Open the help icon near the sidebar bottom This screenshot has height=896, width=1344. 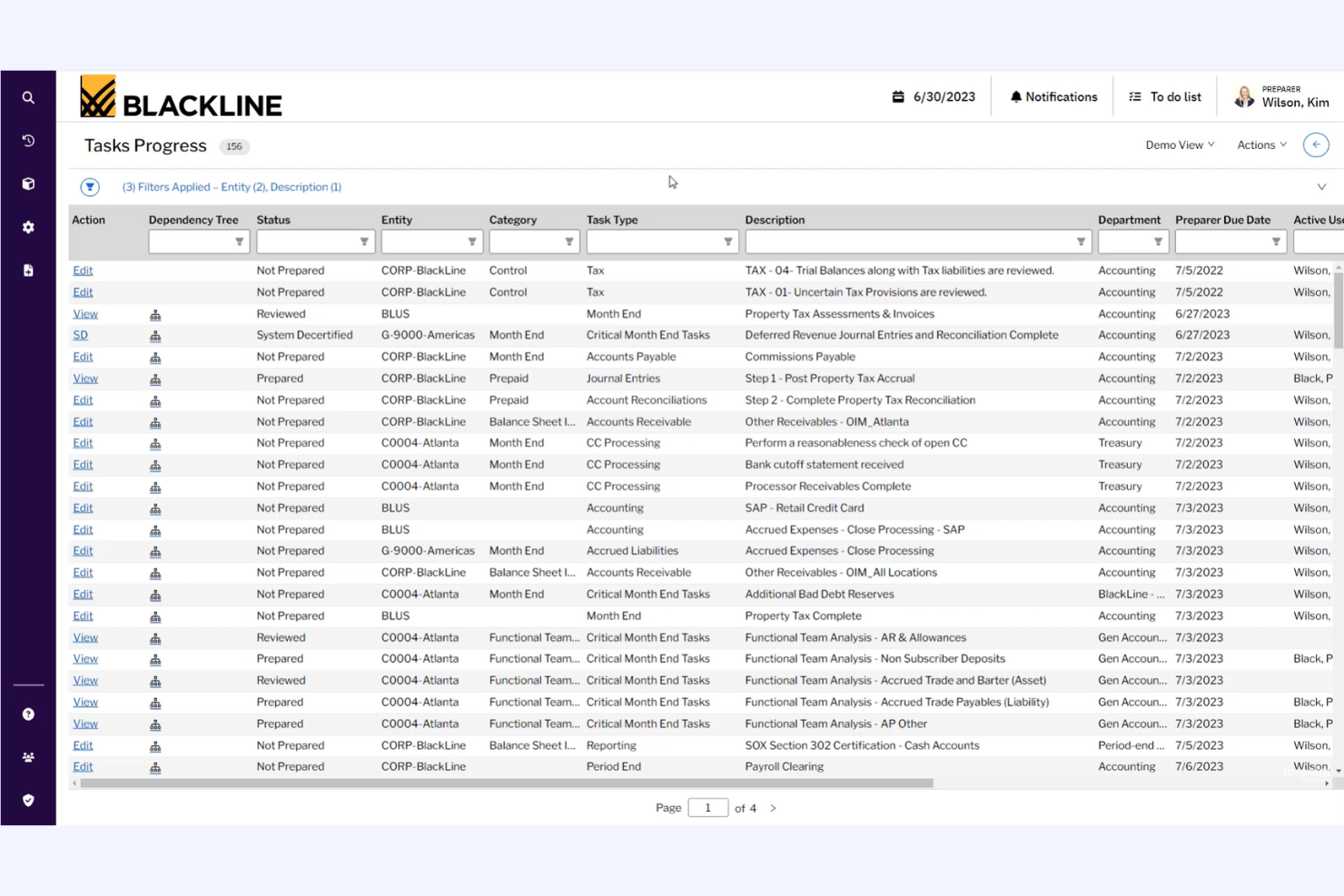click(28, 714)
